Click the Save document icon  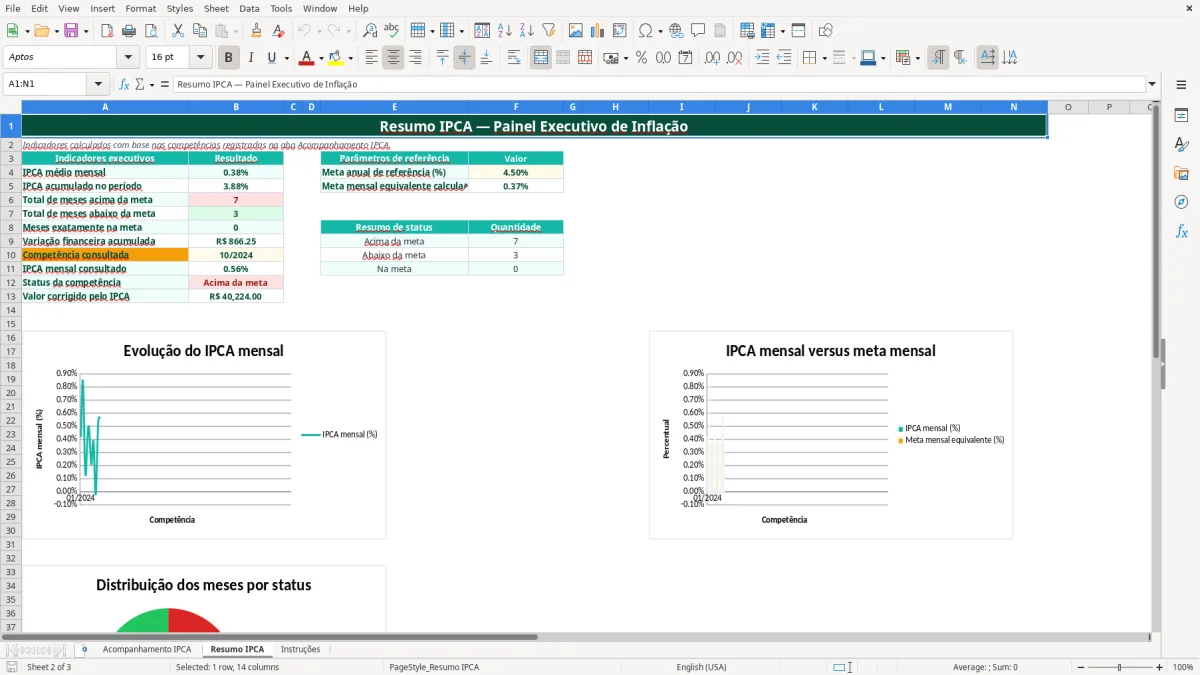pyautogui.click(x=71, y=31)
